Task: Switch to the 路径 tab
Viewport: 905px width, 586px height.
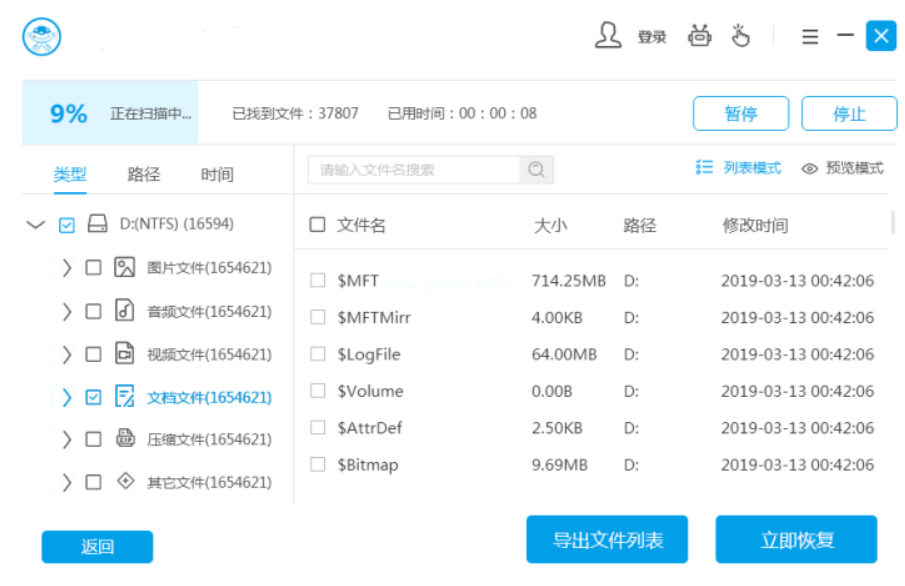Action: click(x=143, y=174)
